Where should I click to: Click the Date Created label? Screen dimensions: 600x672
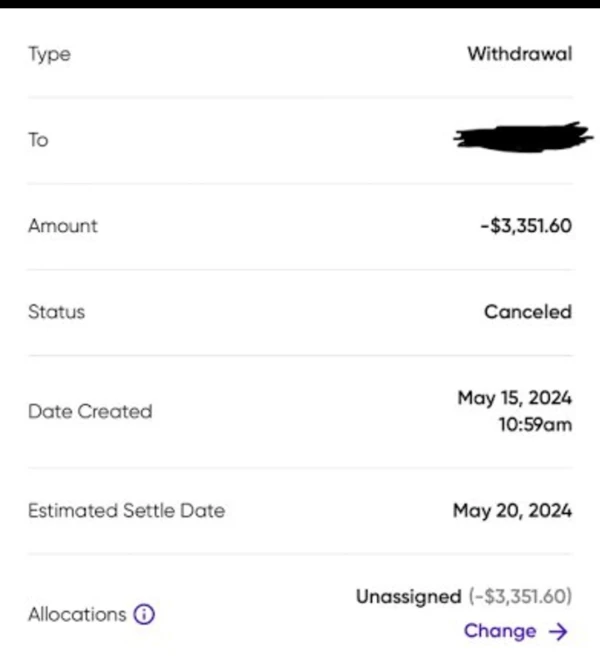pos(90,411)
